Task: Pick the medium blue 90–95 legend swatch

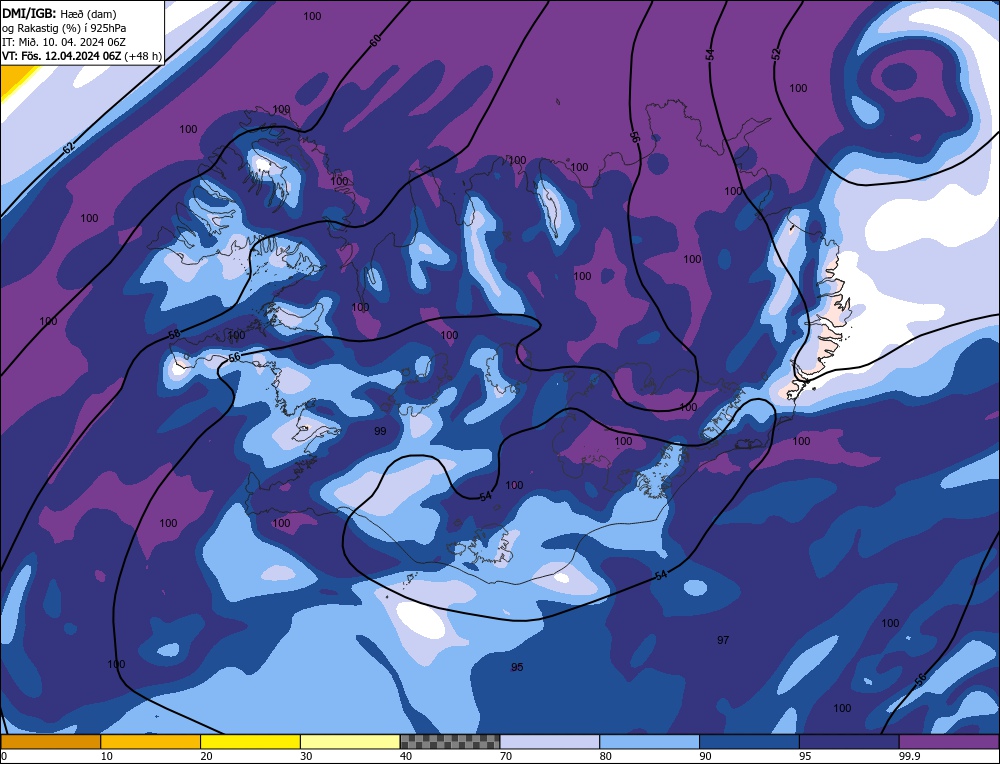Action: click(x=749, y=742)
